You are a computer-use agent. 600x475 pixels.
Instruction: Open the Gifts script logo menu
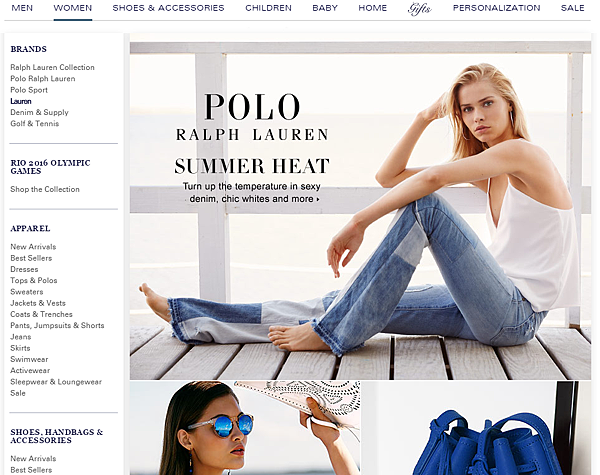pos(419,8)
